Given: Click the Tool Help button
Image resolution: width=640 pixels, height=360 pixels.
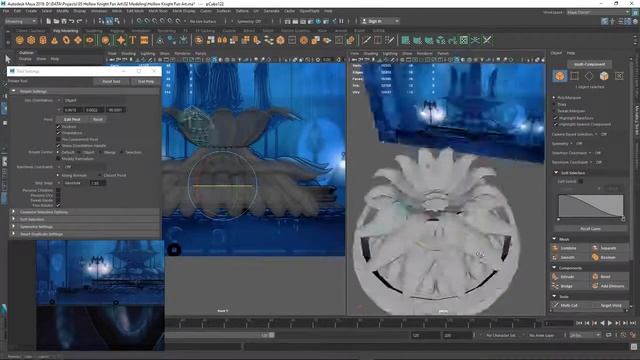Looking at the screenshot, I should 146,82.
